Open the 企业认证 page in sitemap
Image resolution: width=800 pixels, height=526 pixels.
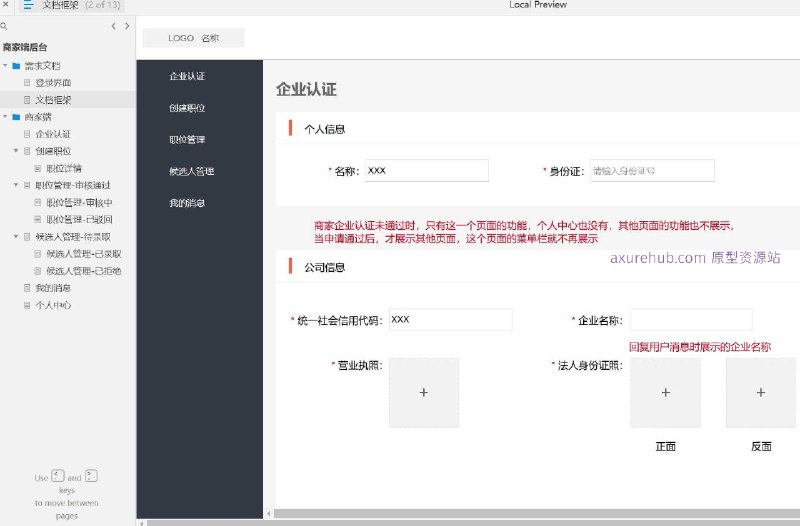tap(53, 134)
